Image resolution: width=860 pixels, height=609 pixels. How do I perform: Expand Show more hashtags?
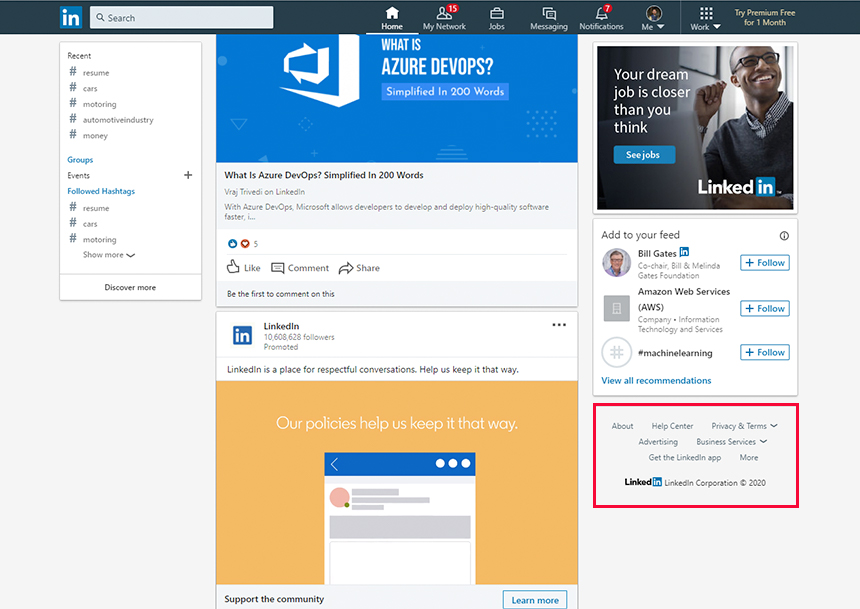coord(109,255)
